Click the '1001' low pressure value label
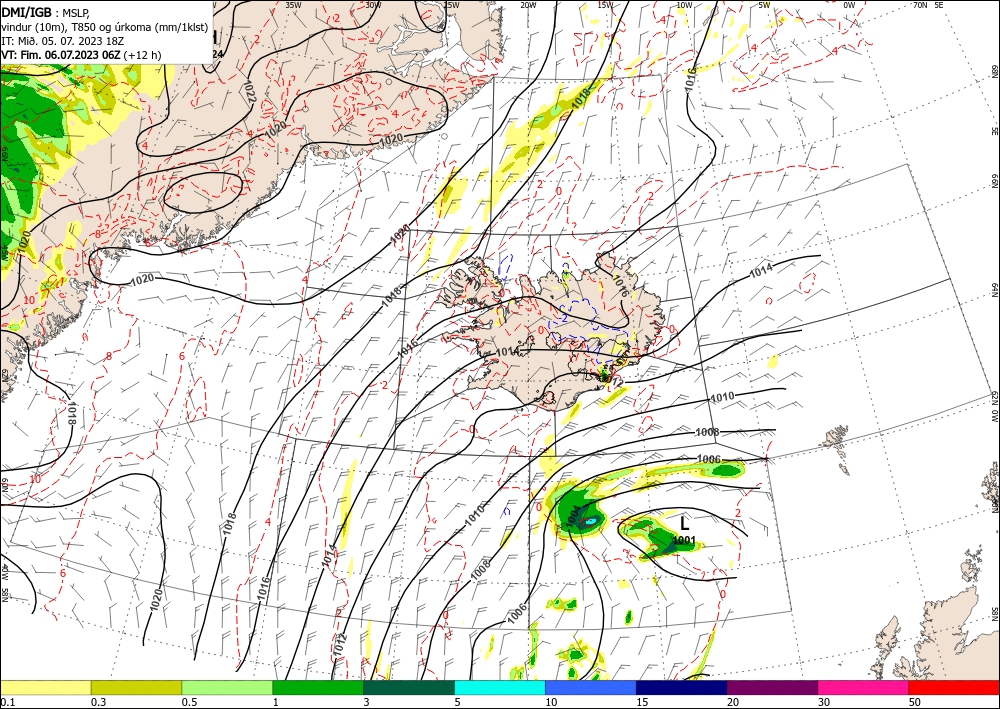 click(x=684, y=541)
